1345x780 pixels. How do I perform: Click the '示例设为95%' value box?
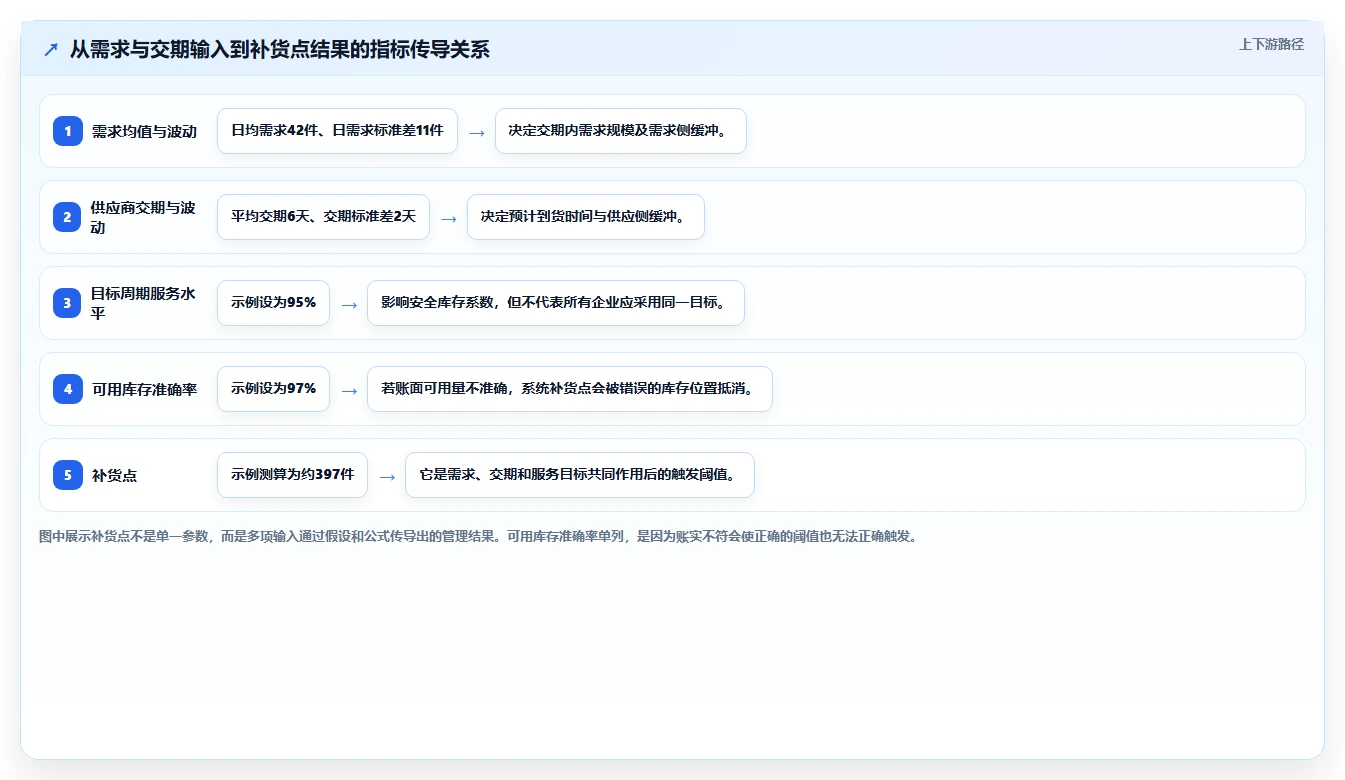click(x=273, y=303)
